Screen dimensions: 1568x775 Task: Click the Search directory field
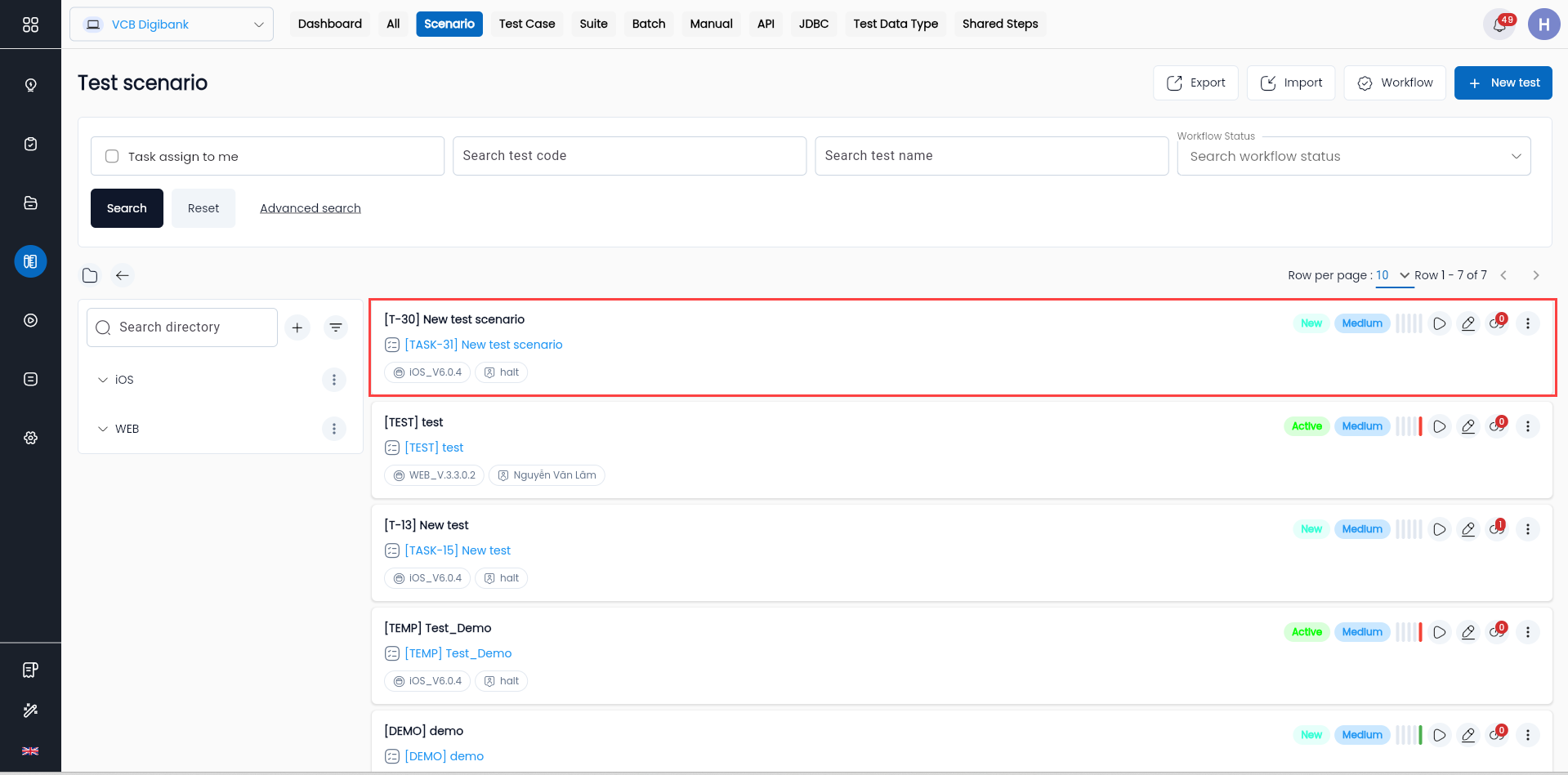(x=182, y=327)
